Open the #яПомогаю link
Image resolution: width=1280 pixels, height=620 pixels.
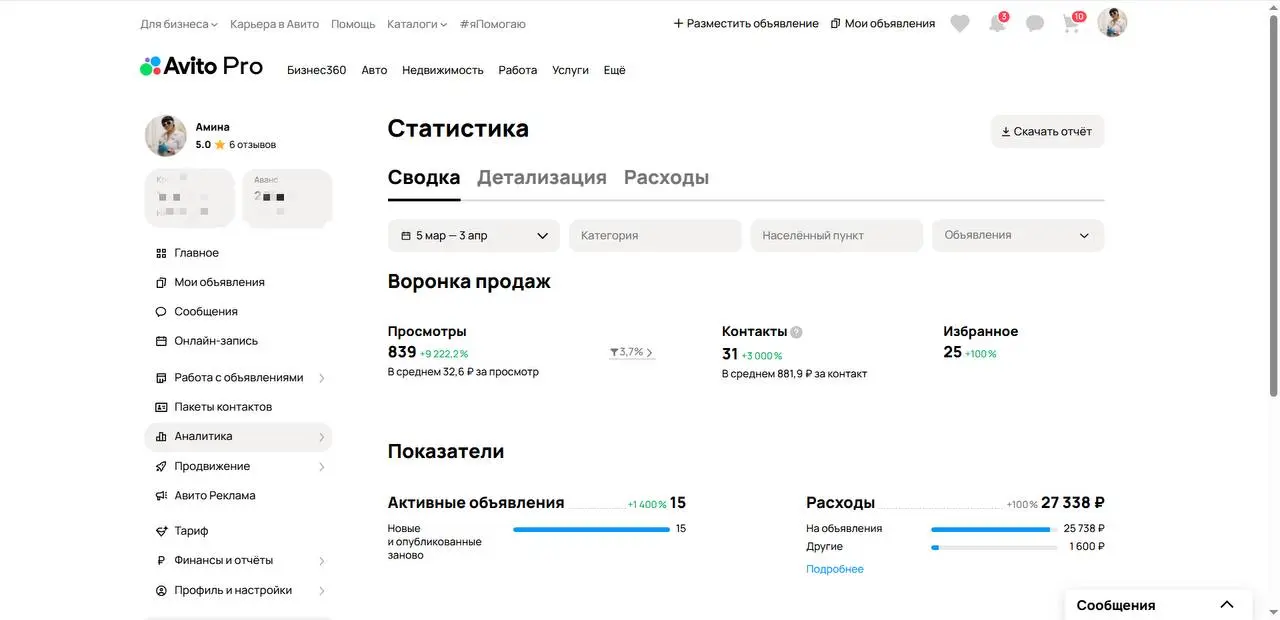coord(492,24)
